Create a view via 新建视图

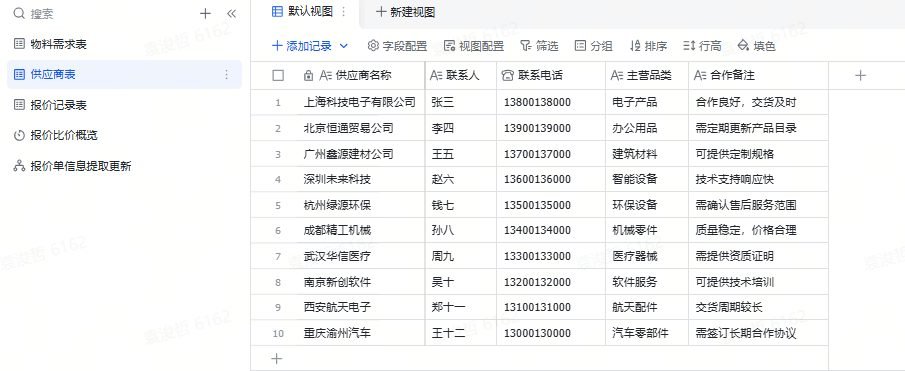[x=405, y=12]
